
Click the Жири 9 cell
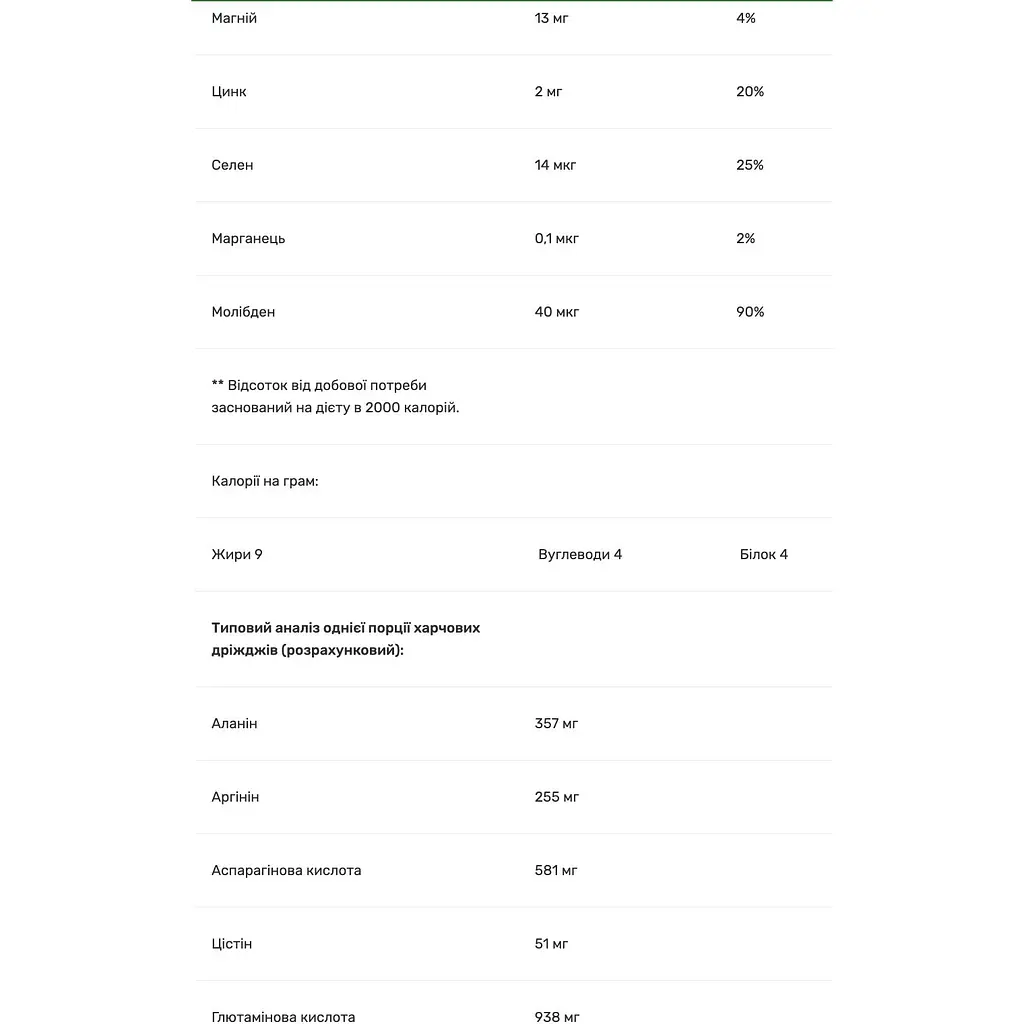[236, 554]
